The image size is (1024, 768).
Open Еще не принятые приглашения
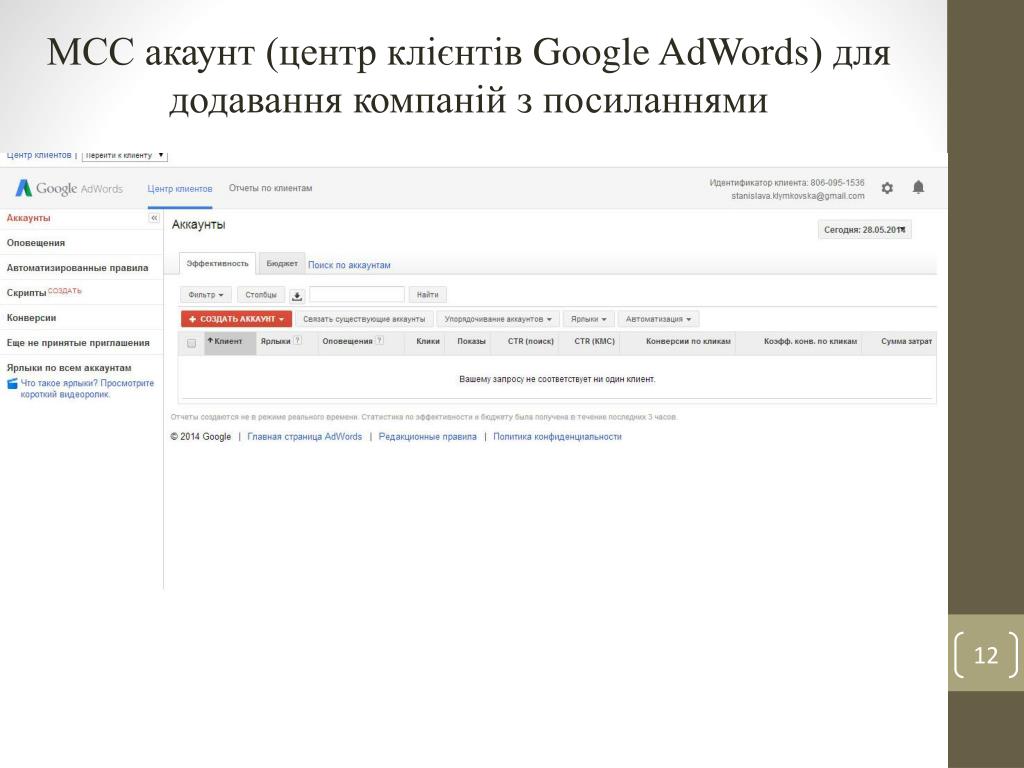[78, 343]
